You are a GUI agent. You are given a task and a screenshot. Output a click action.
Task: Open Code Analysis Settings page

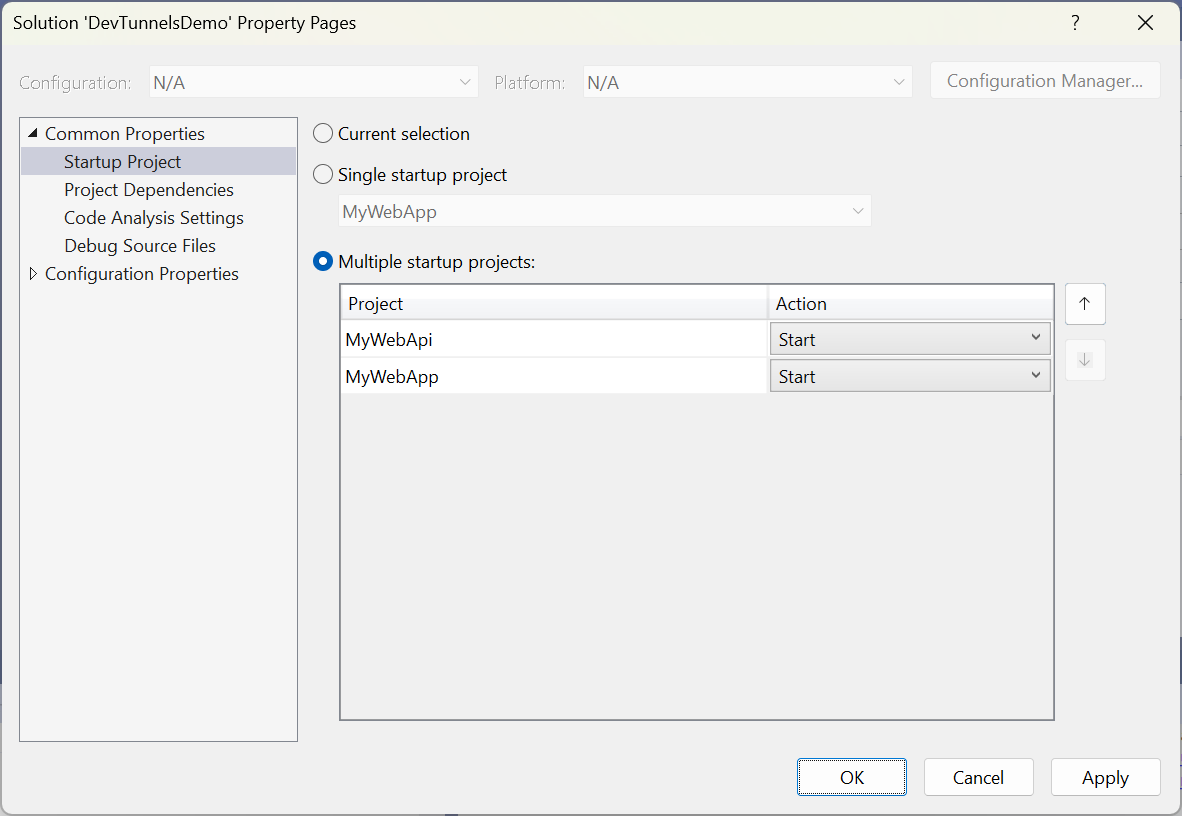153,217
